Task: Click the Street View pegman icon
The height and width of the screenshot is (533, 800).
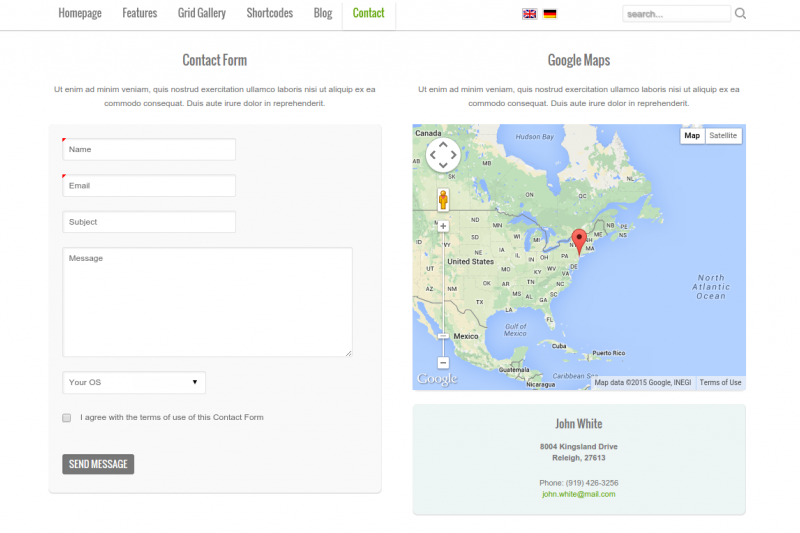Action: point(443,200)
